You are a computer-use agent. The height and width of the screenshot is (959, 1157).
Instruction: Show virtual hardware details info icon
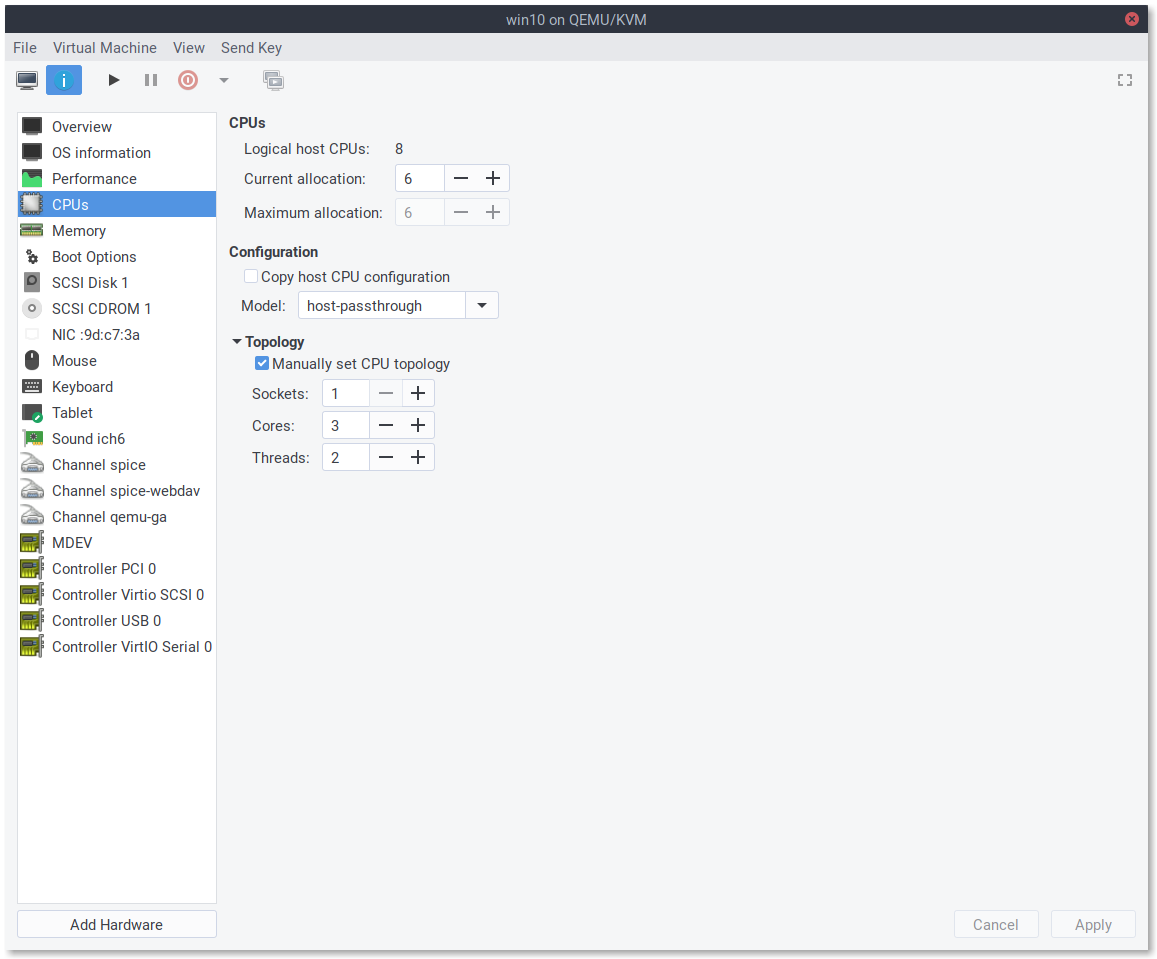click(64, 80)
